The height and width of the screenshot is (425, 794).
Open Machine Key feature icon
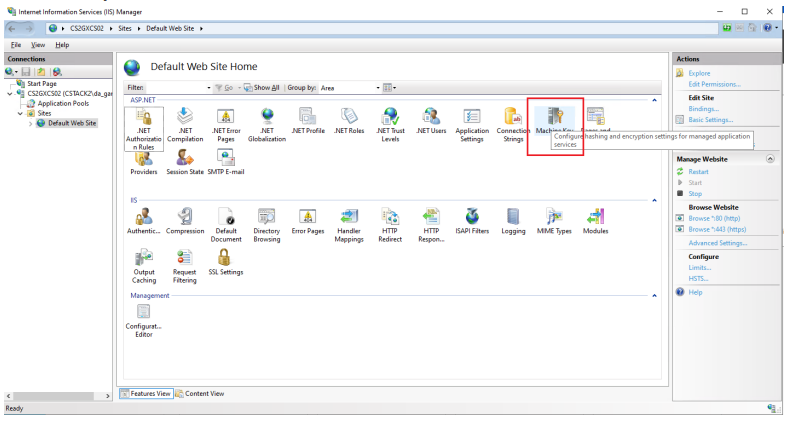(555, 118)
